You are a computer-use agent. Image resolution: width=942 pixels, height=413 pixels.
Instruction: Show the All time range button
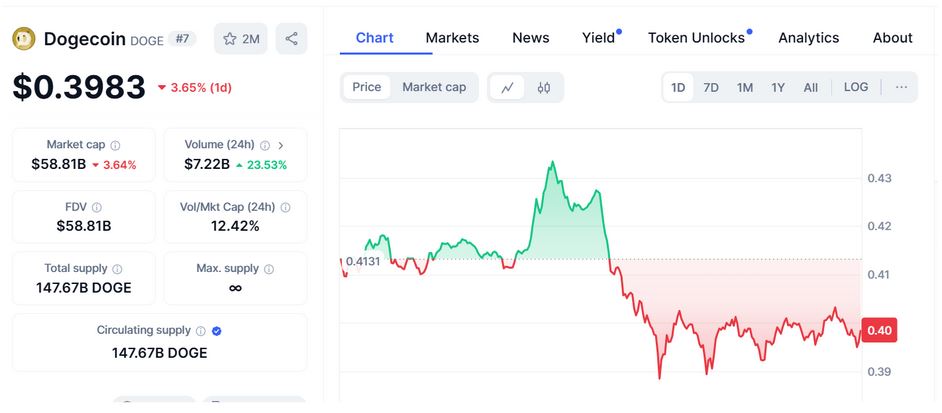tap(811, 87)
